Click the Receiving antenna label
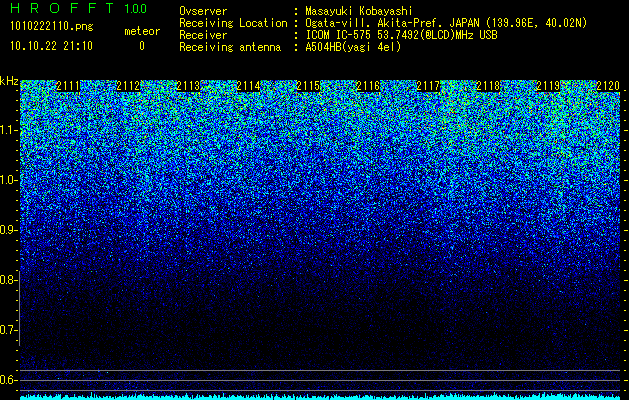Viewport: 629px width, 400px height. pyautogui.click(x=230, y=47)
